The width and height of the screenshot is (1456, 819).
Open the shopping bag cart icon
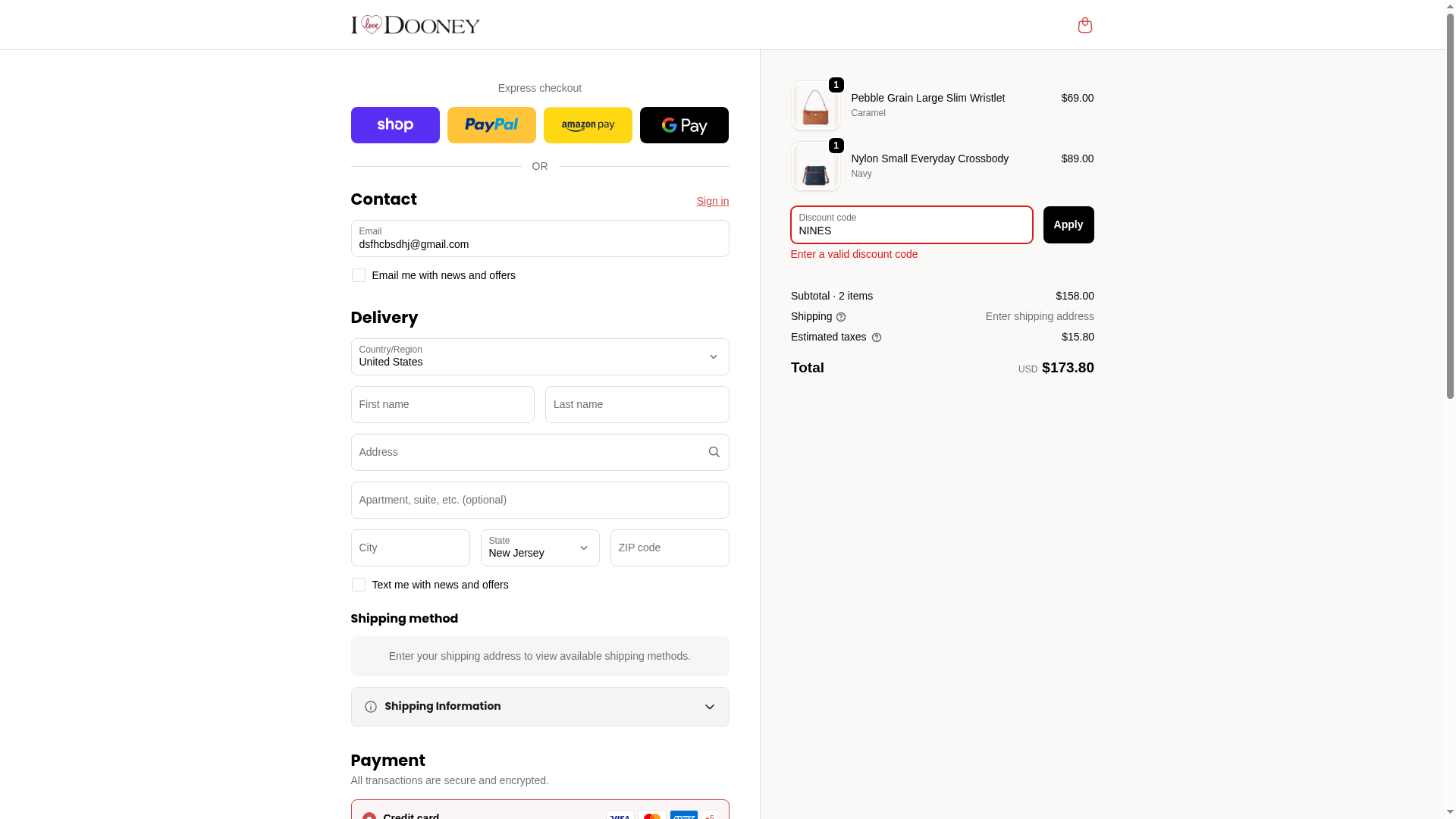click(1084, 25)
